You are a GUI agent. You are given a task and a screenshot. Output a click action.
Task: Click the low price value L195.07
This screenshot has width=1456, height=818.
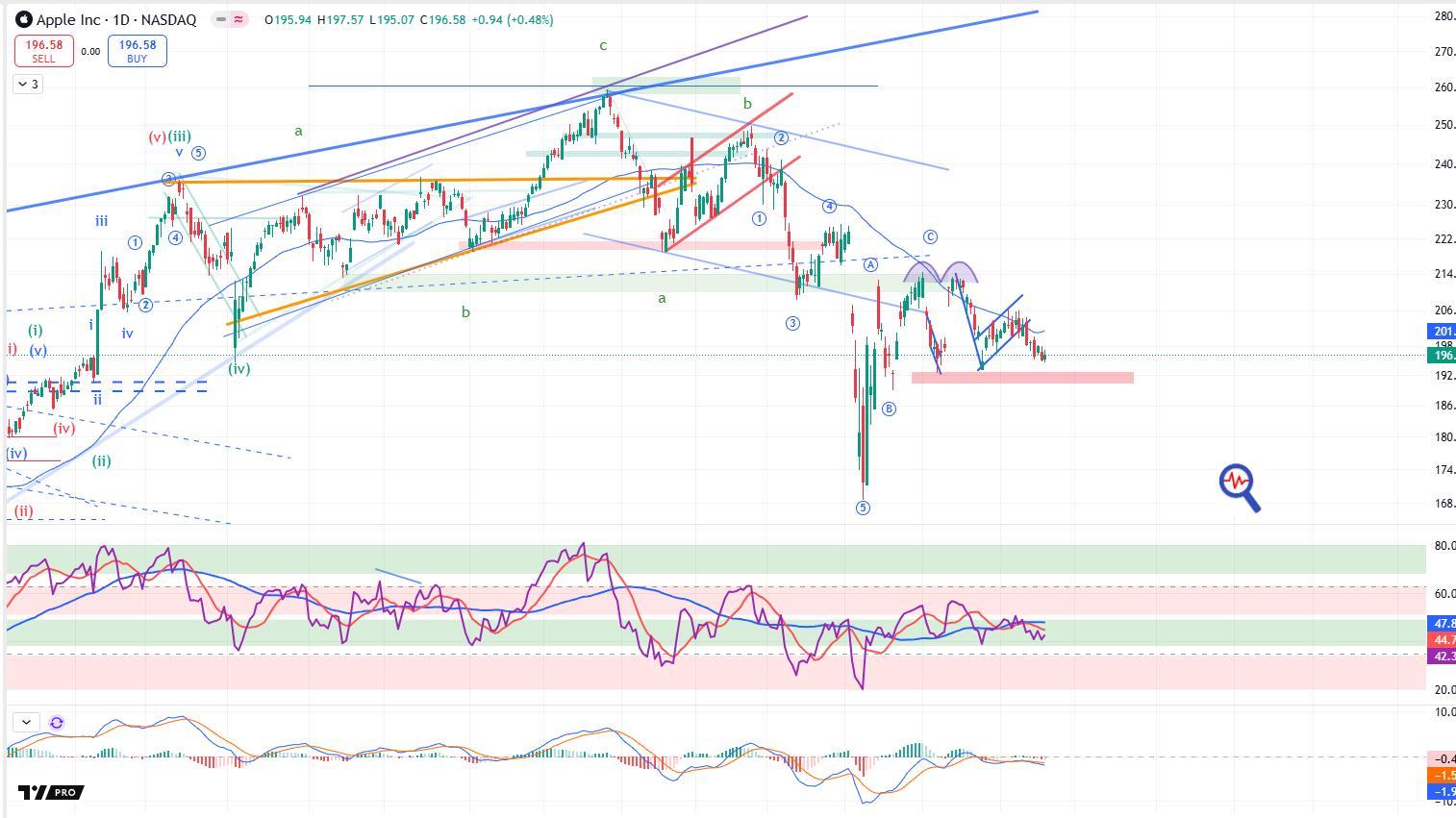click(x=390, y=19)
